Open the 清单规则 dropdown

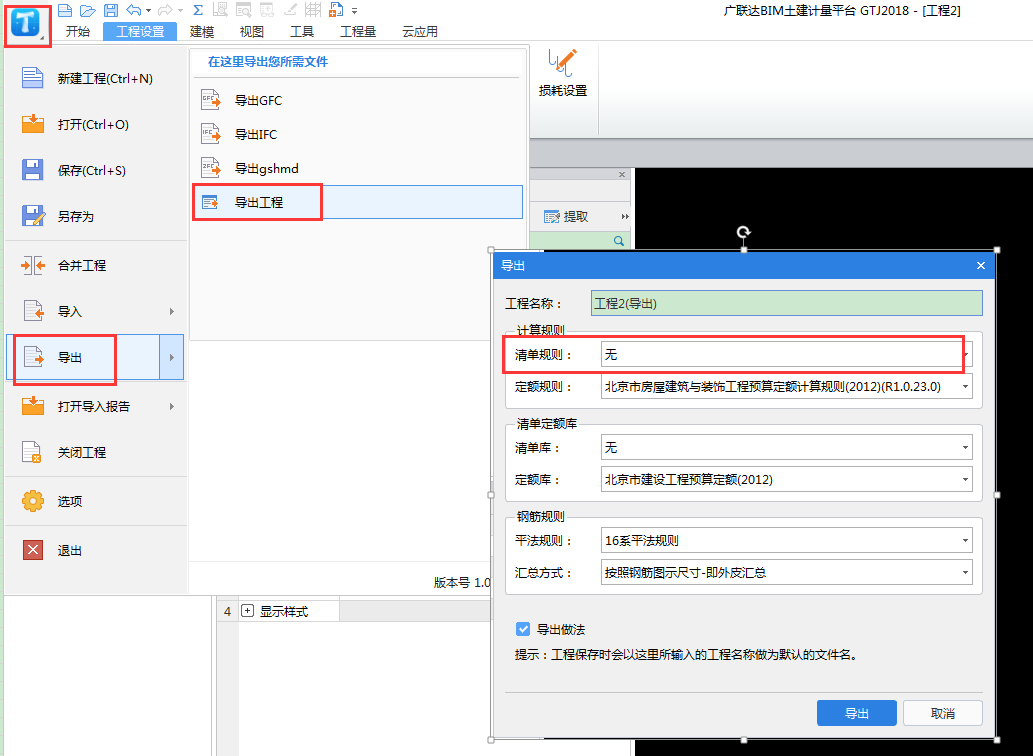point(787,355)
